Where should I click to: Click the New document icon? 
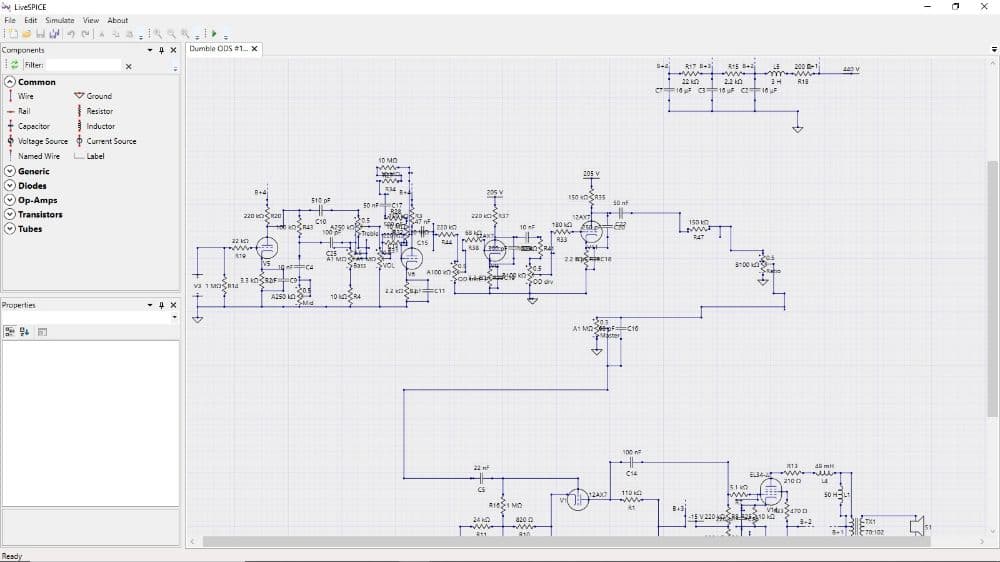tap(14, 34)
